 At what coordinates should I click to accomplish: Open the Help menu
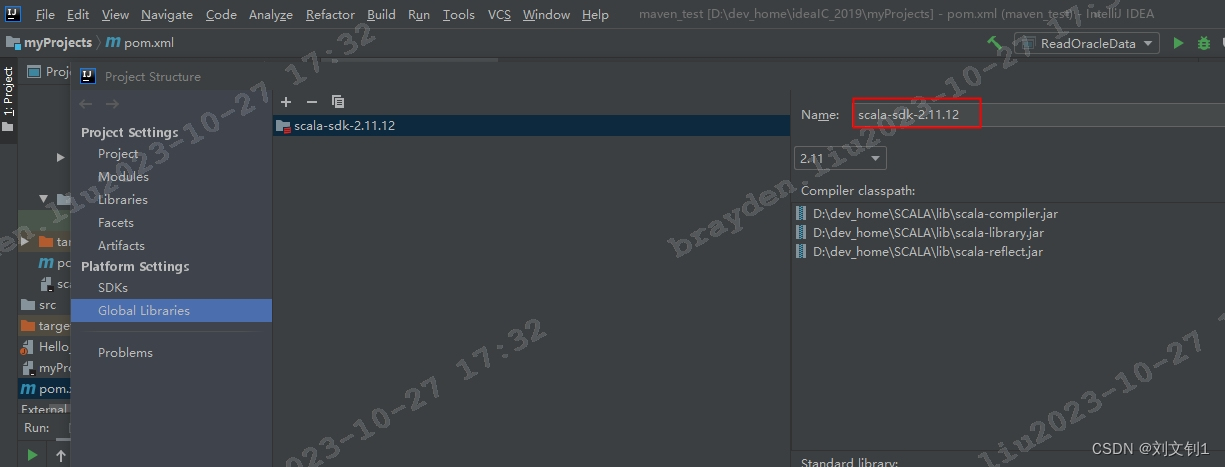pos(595,15)
